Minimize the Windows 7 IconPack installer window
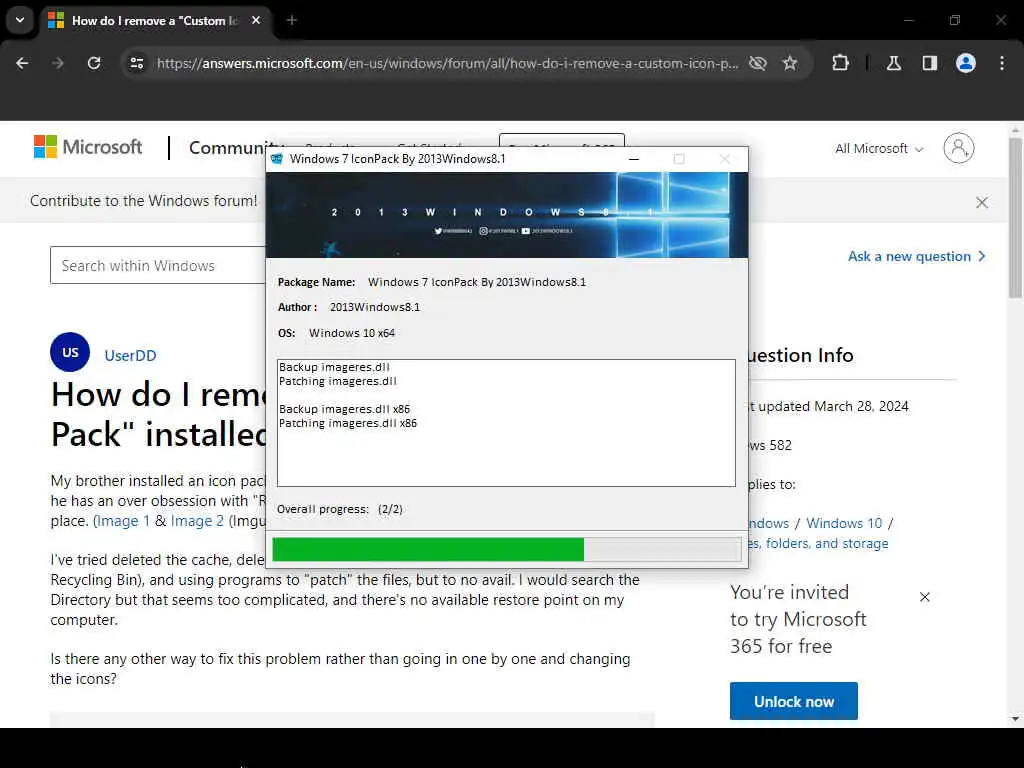1024x768 pixels. click(633, 159)
